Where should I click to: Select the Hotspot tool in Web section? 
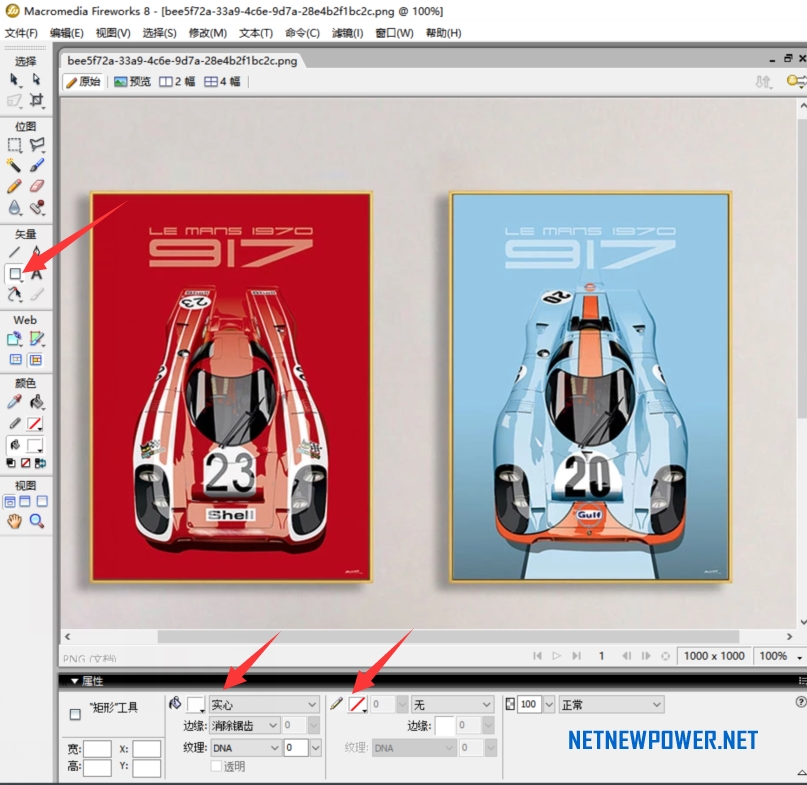tap(14, 339)
